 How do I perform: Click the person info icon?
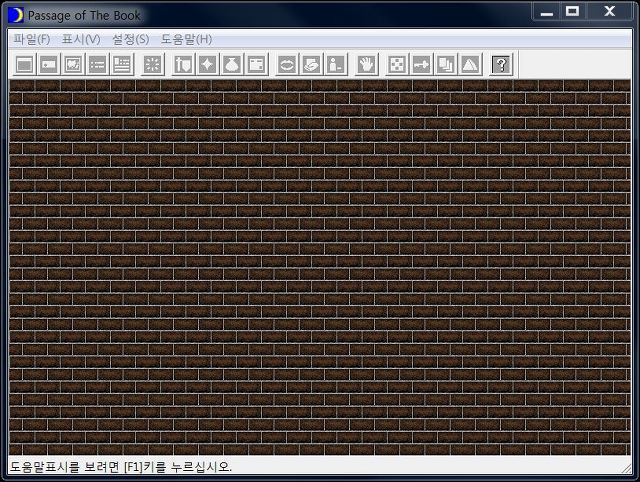click(336, 64)
